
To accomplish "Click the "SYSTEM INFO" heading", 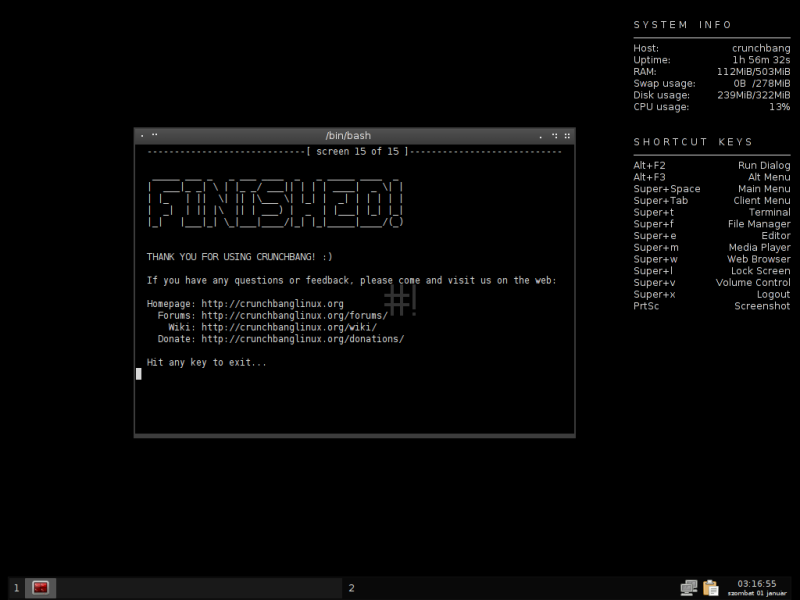I will (x=683, y=25).
